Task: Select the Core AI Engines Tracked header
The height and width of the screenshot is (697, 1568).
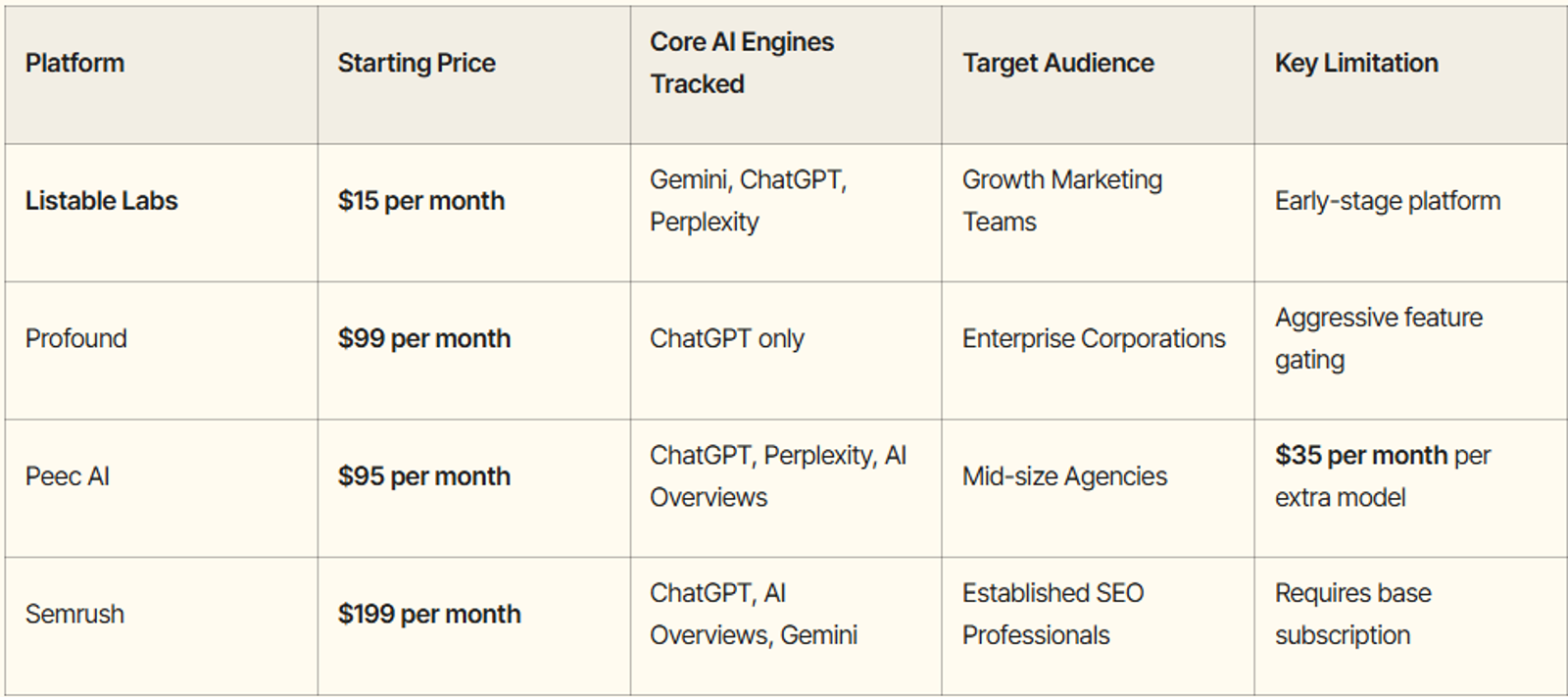Action: [x=742, y=63]
